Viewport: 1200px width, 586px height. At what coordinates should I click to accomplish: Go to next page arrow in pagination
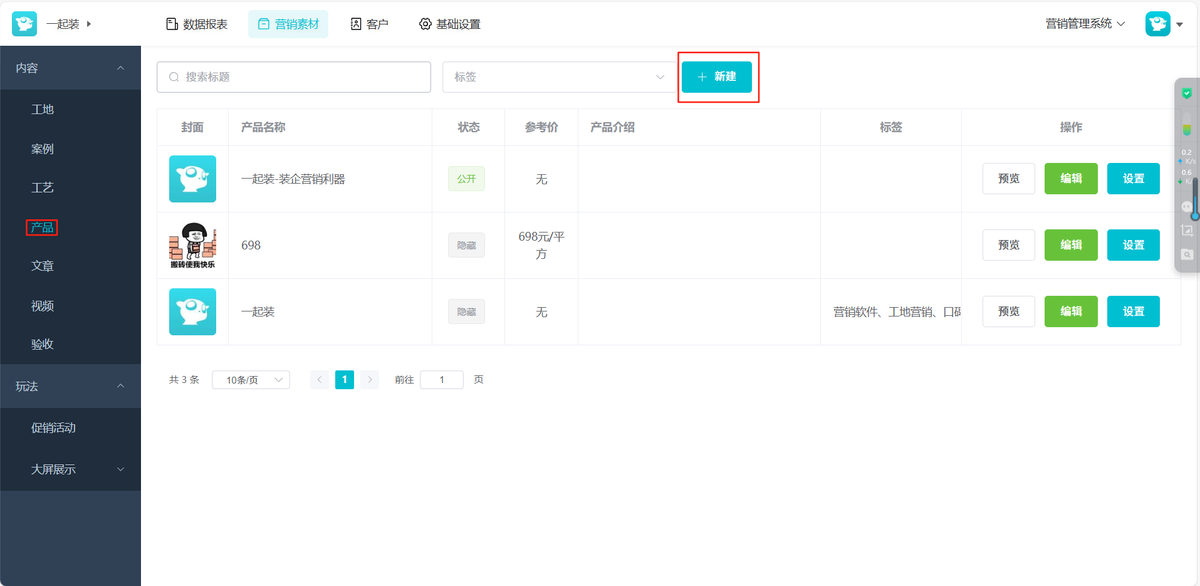[370, 380]
